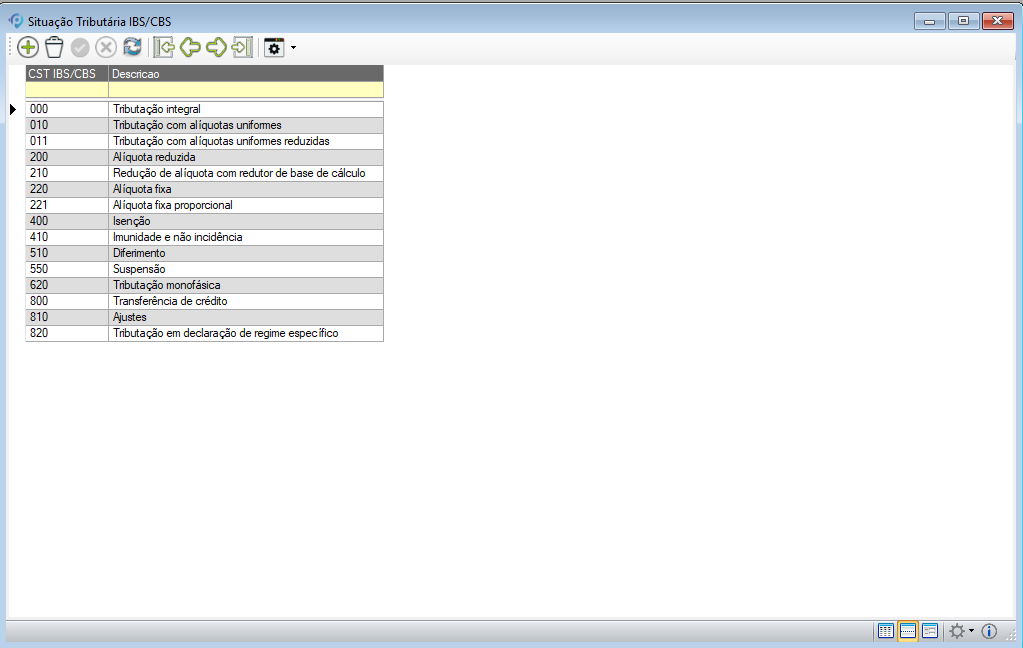Select row Alíquota fixa
Viewport: 1023px width, 648px height.
[204, 189]
